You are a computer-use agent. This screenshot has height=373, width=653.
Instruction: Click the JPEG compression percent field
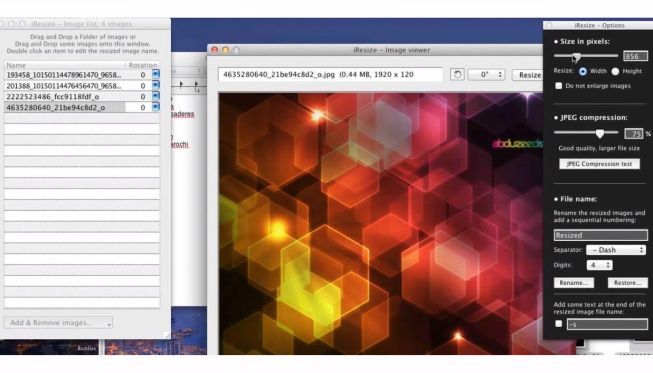pyautogui.click(x=633, y=134)
